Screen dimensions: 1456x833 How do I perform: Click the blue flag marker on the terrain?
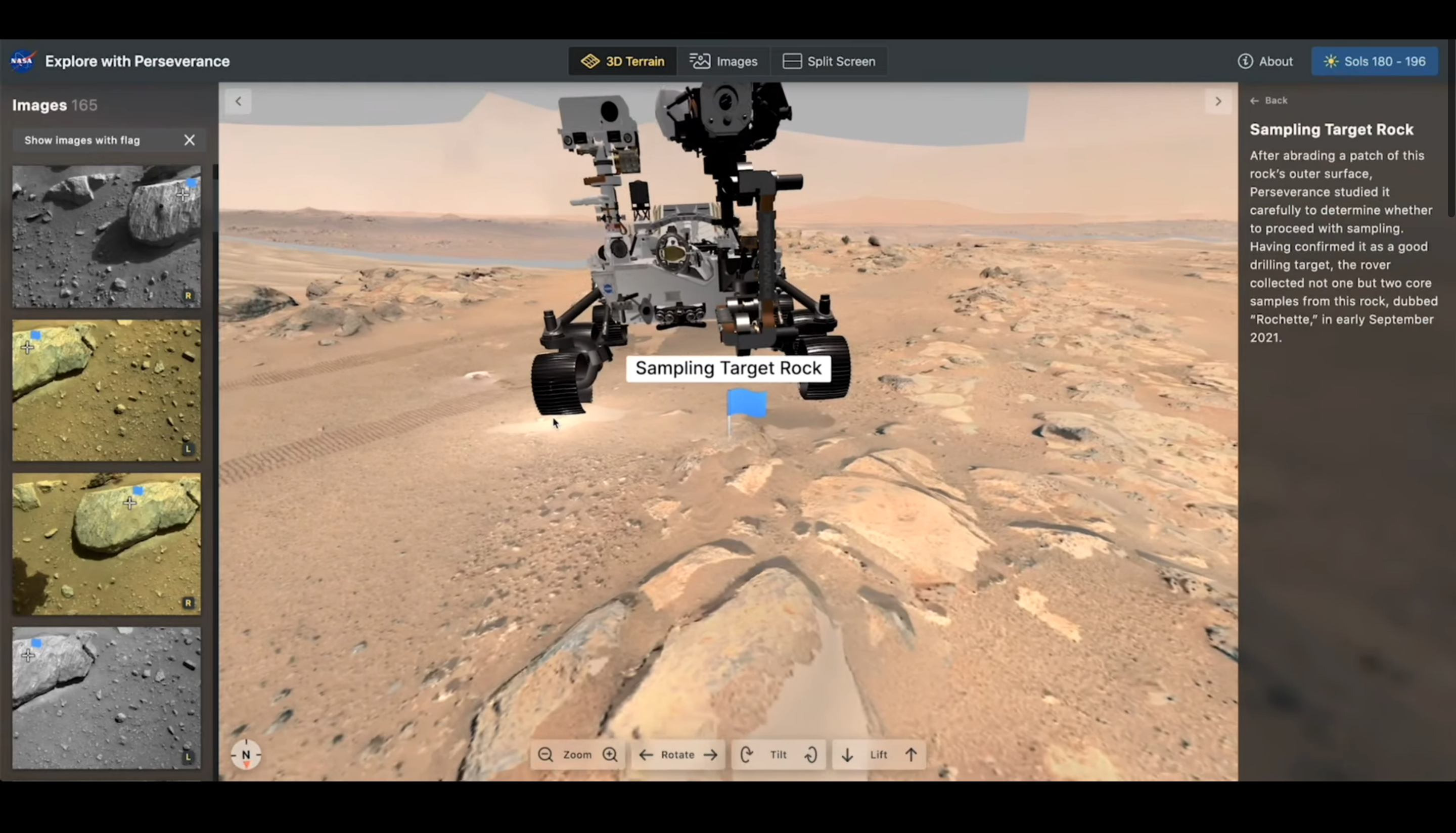coord(747,403)
